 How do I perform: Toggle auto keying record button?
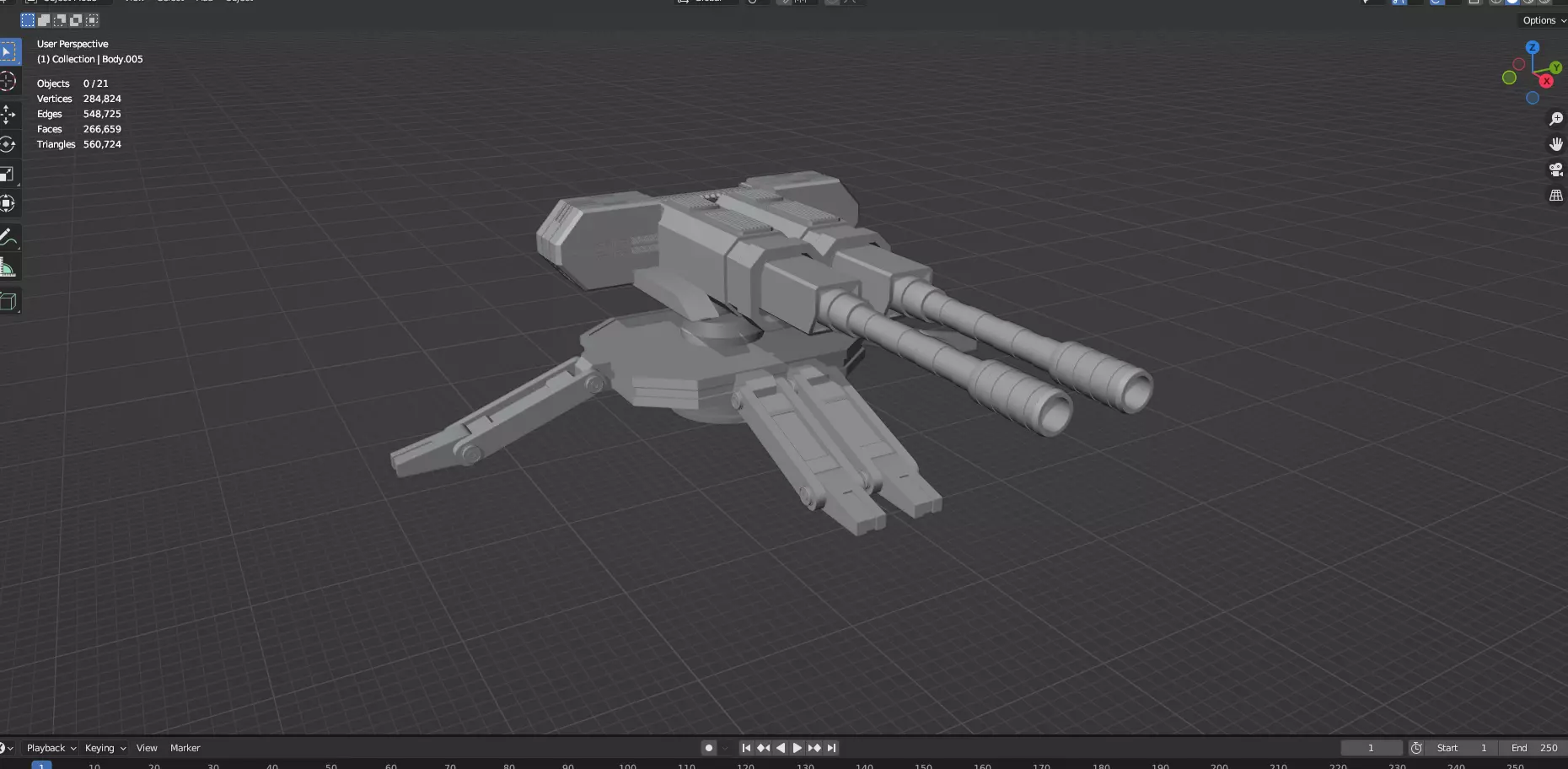(709, 748)
